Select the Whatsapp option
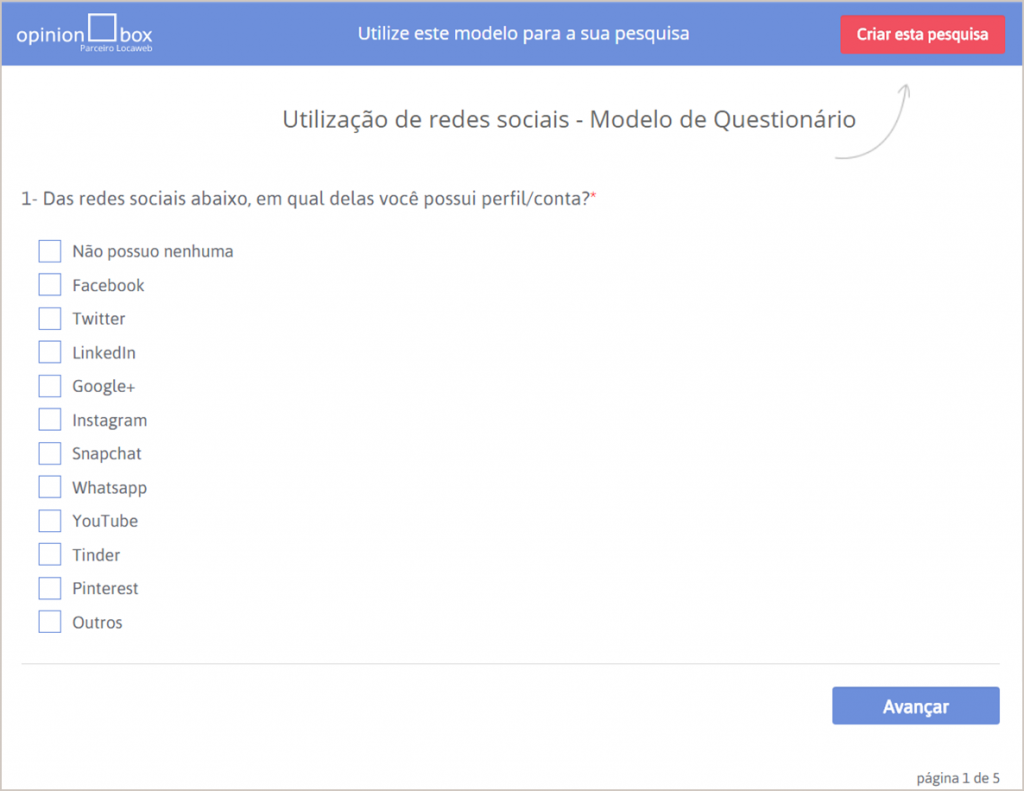 click(x=49, y=487)
